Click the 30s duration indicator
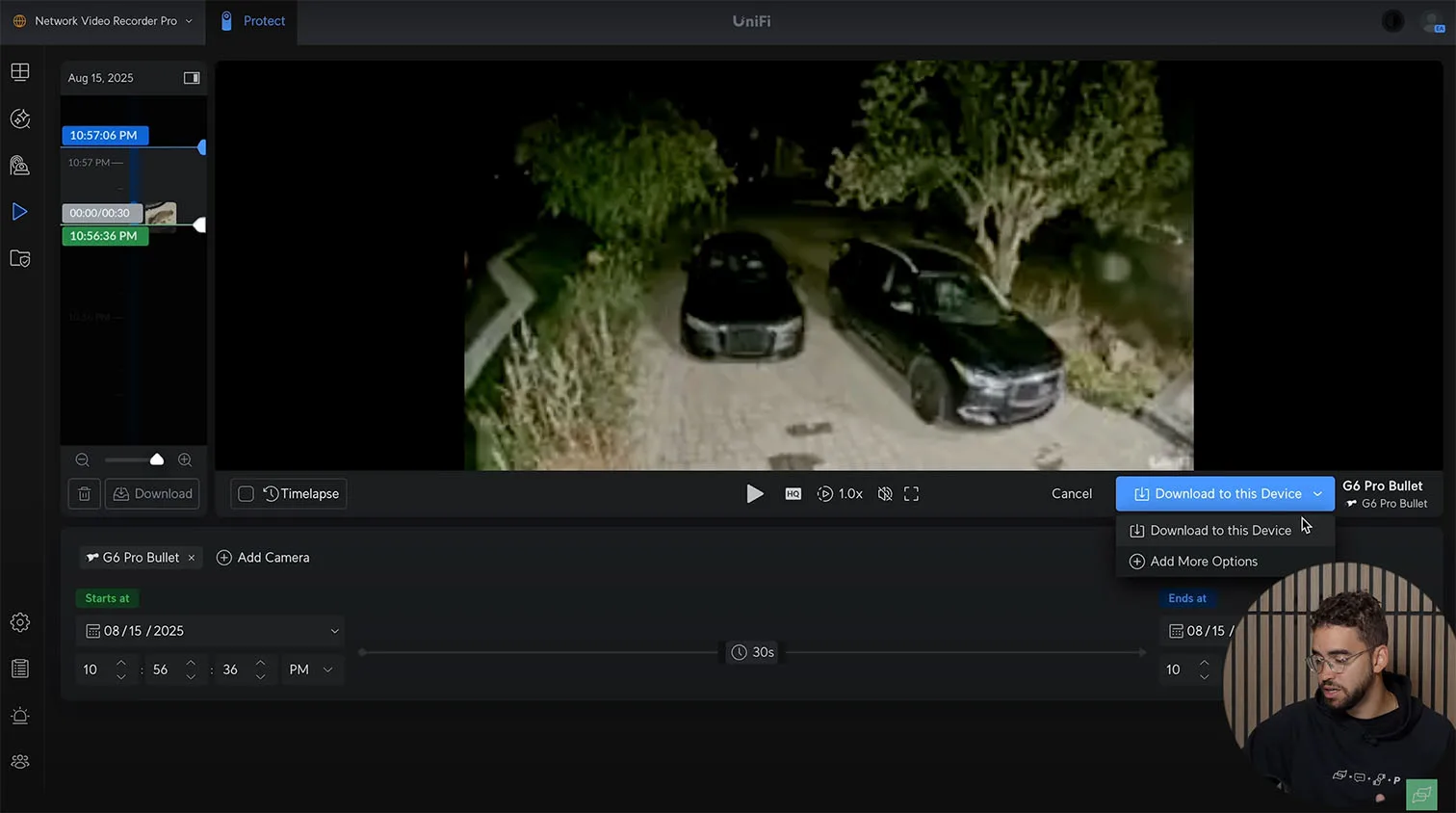 coord(753,652)
